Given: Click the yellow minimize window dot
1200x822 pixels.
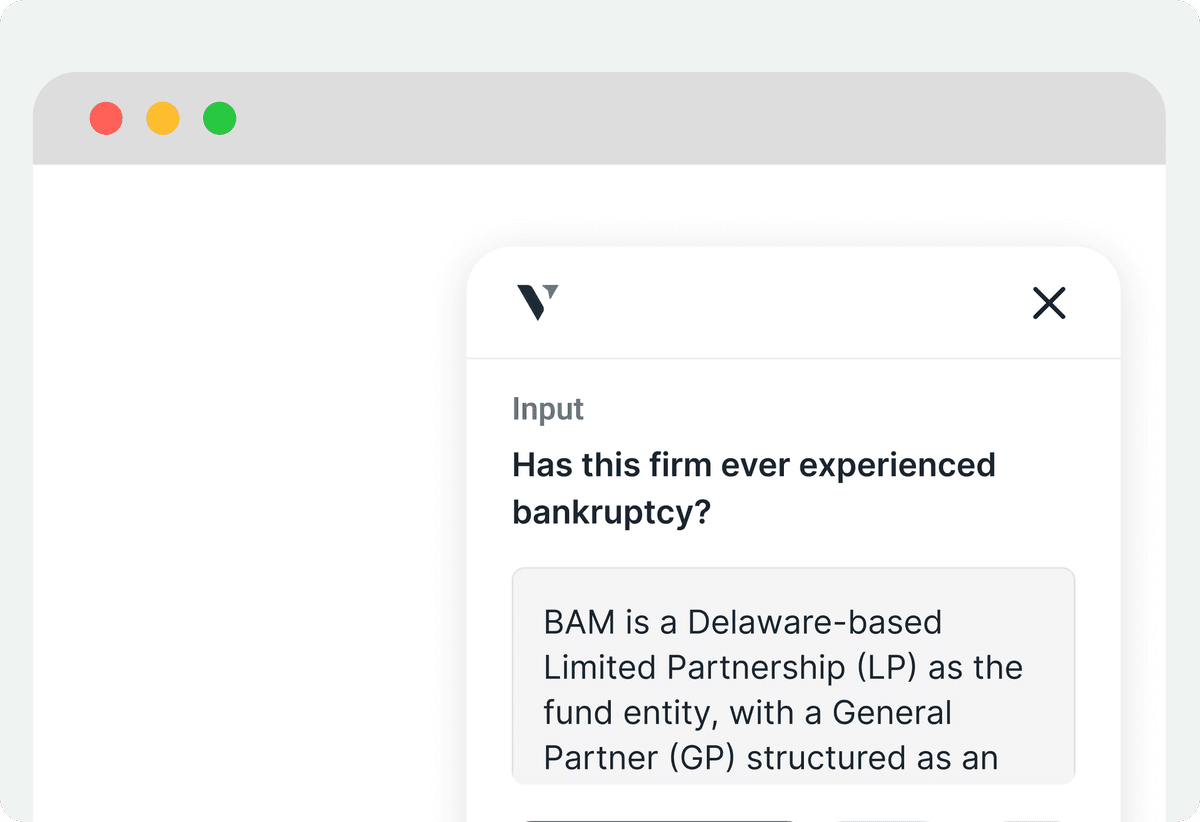Looking at the screenshot, I should click(x=163, y=119).
